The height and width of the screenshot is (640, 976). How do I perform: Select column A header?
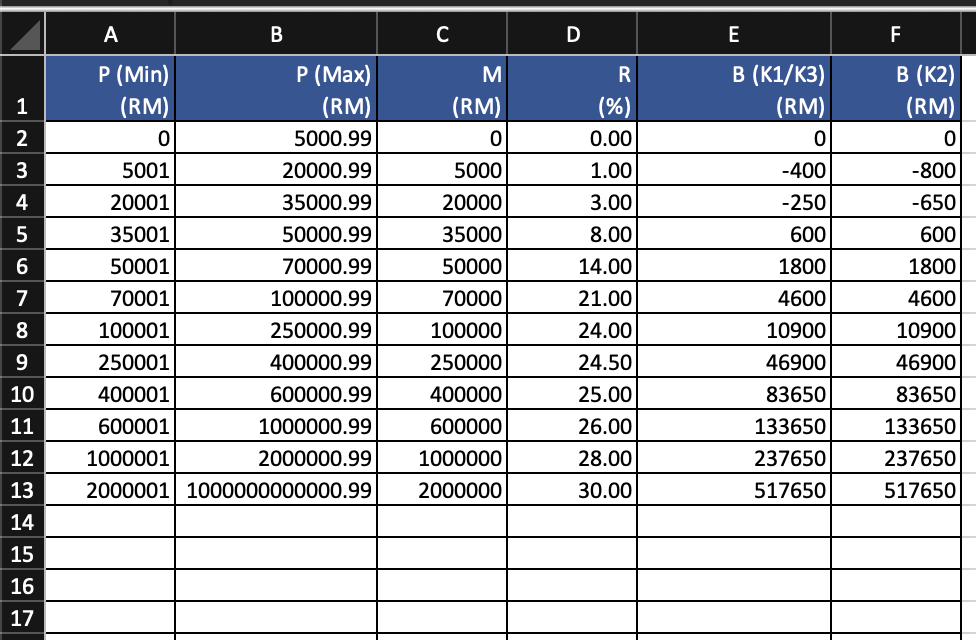(110, 34)
